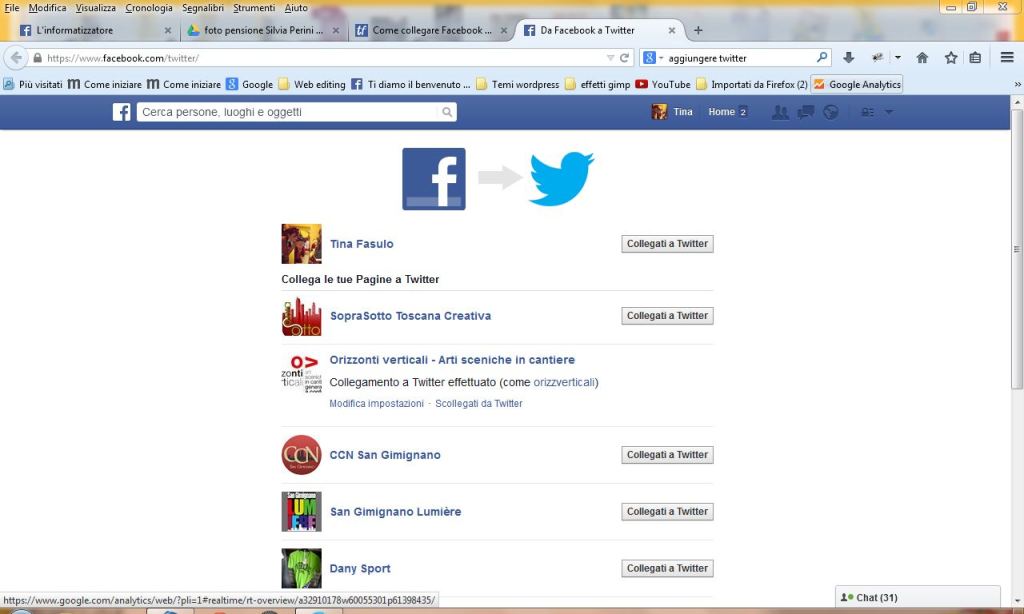Click the CCN San Gimignano logo thumbnail
The height and width of the screenshot is (614, 1024).
(x=301, y=455)
